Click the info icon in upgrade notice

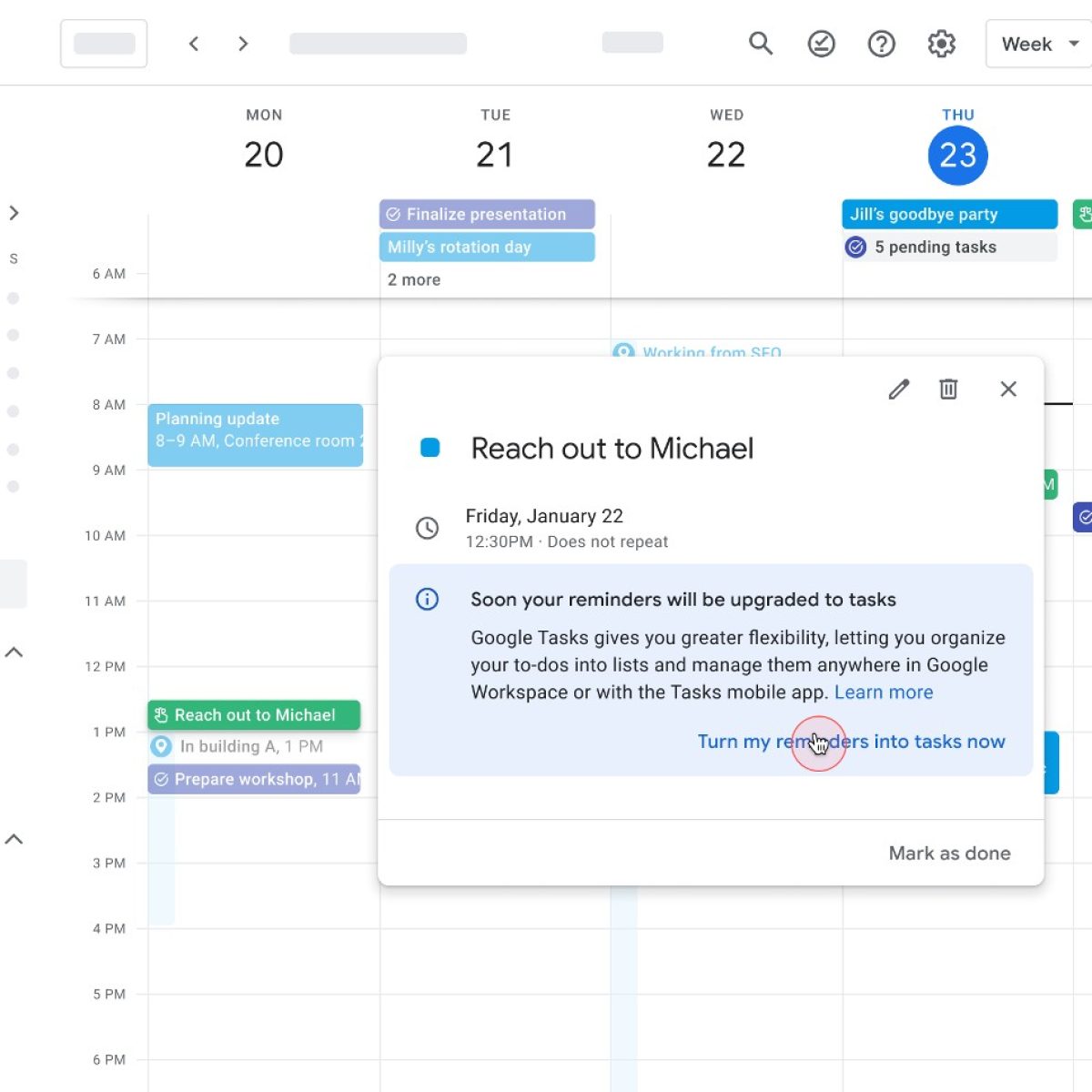point(427,599)
